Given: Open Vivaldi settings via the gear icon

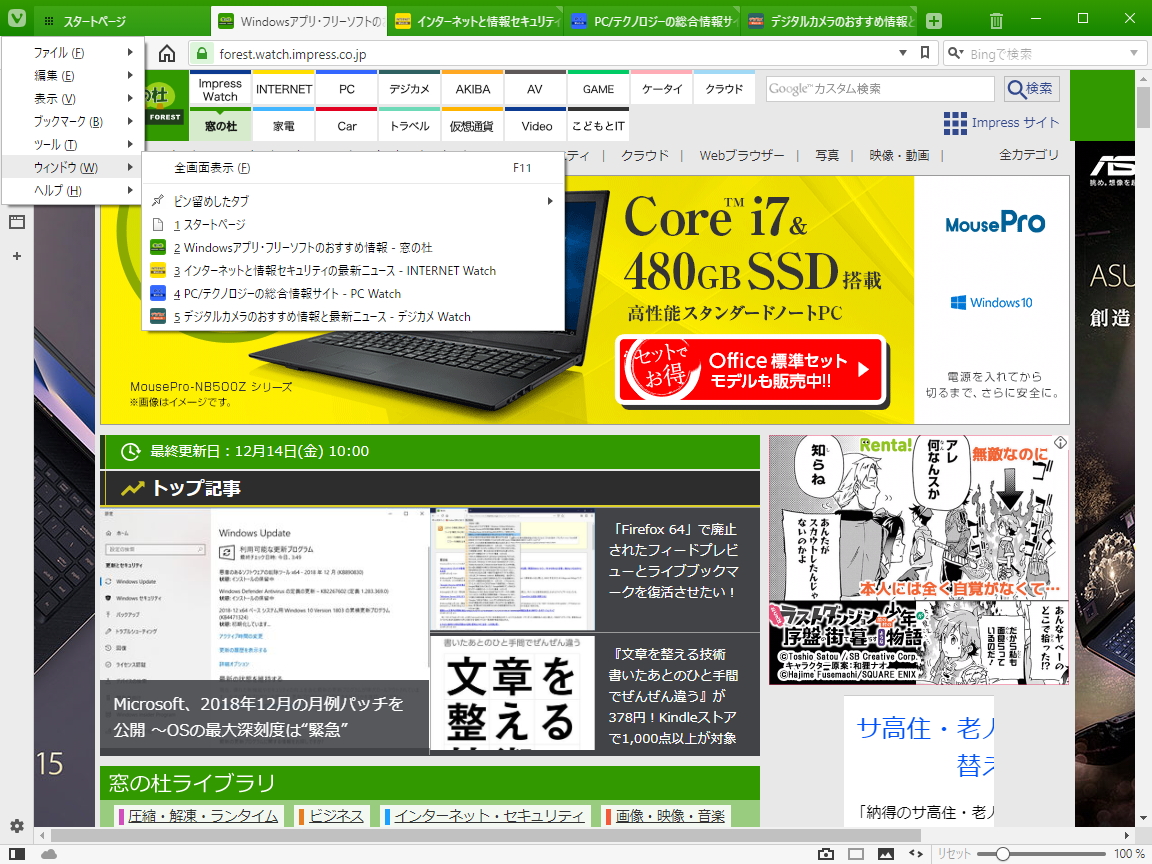Looking at the screenshot, I should click(x=16, y=826).
